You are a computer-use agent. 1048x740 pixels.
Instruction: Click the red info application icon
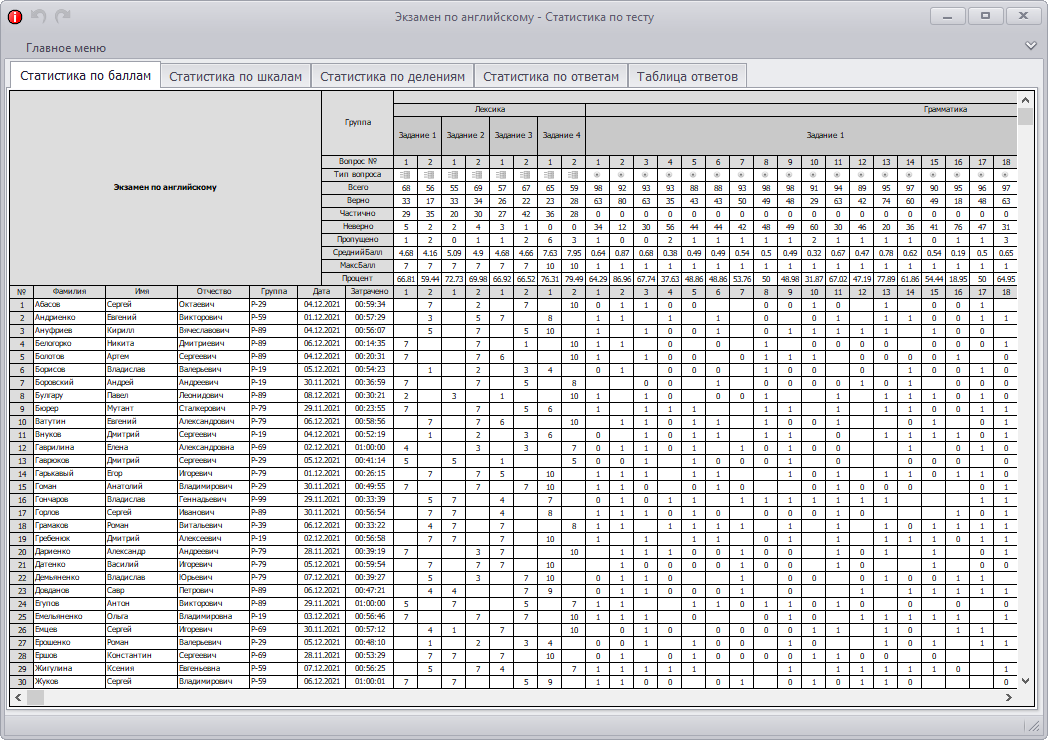15,17
